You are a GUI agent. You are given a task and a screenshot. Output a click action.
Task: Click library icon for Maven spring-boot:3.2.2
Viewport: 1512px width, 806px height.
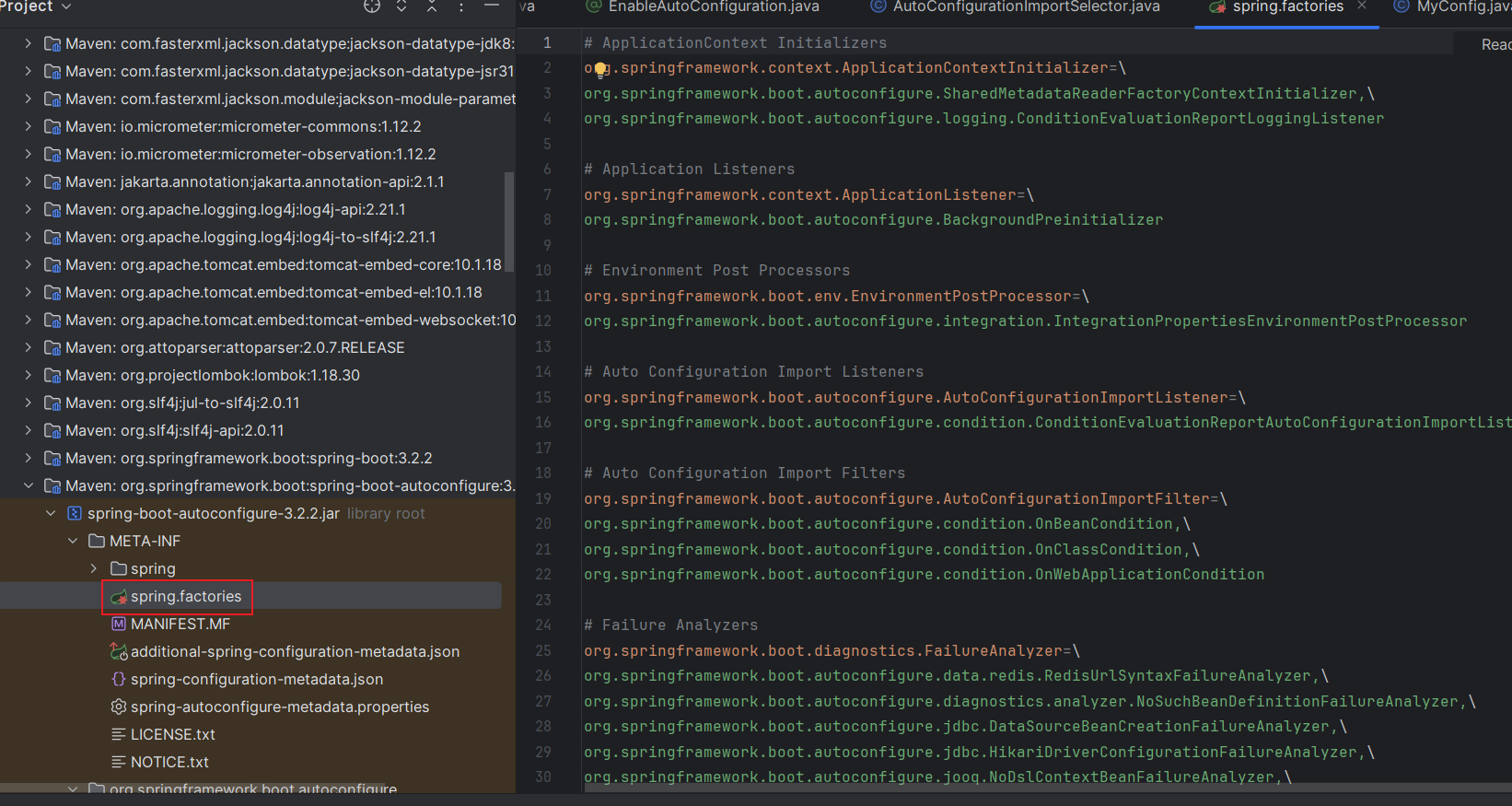coord(52,458)
